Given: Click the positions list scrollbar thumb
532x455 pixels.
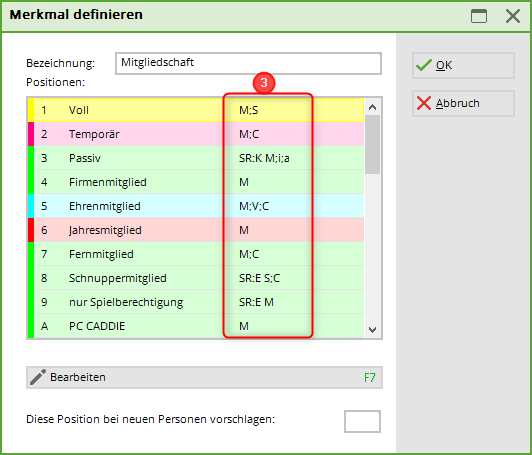Looking at the screenshot, I should (372, 145).
